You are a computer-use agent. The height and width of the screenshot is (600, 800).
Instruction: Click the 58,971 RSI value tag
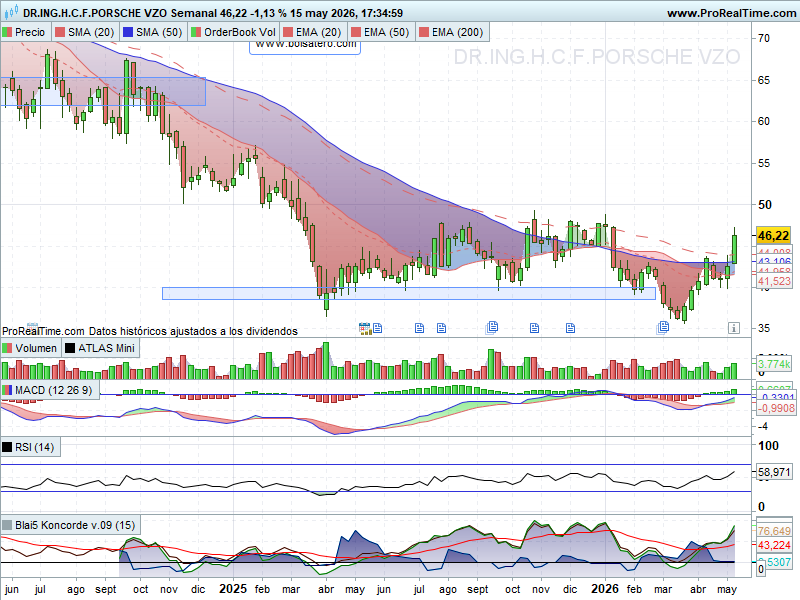click(x=773, y=472)
